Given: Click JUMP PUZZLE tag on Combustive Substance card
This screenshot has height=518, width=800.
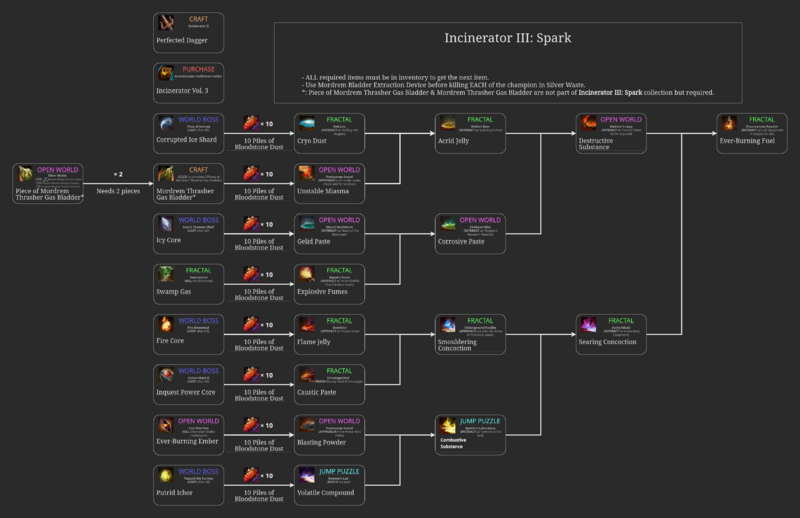Looking at the screenshot, I should coord(480,421).
